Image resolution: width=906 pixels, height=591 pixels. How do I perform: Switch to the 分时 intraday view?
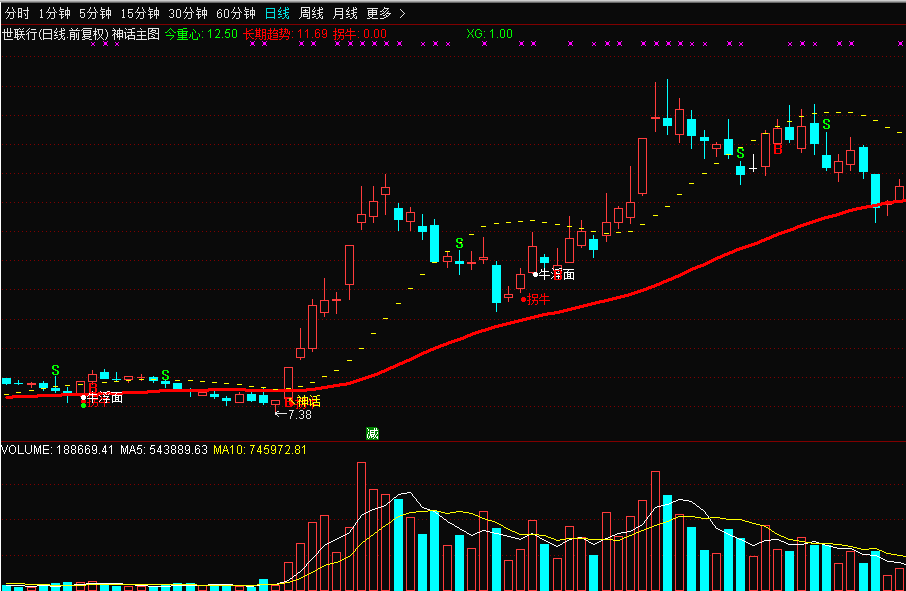click(x=18, y=13)
